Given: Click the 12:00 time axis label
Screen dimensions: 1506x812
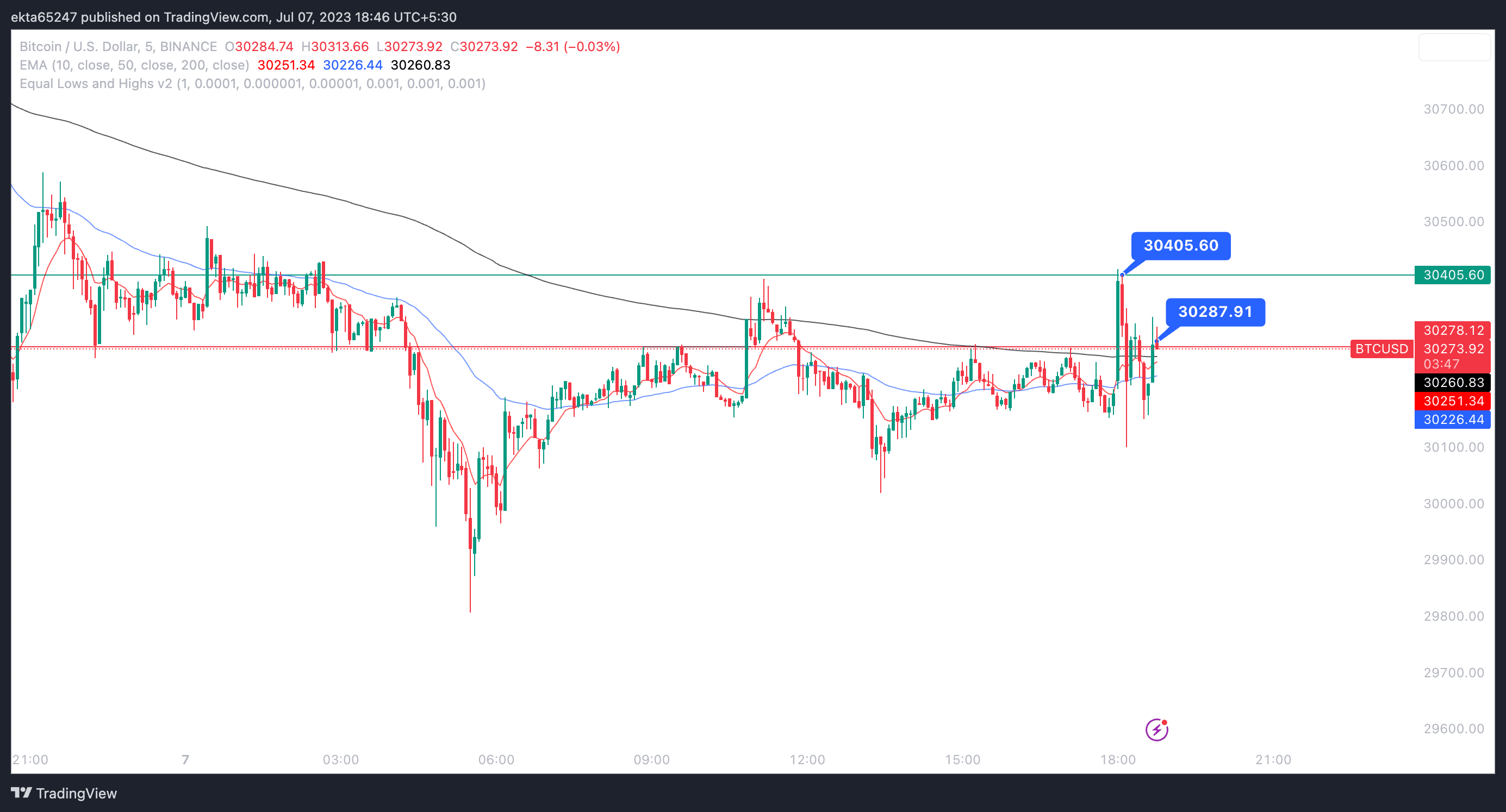Looking at the screenshot, I should coord(807,760).
